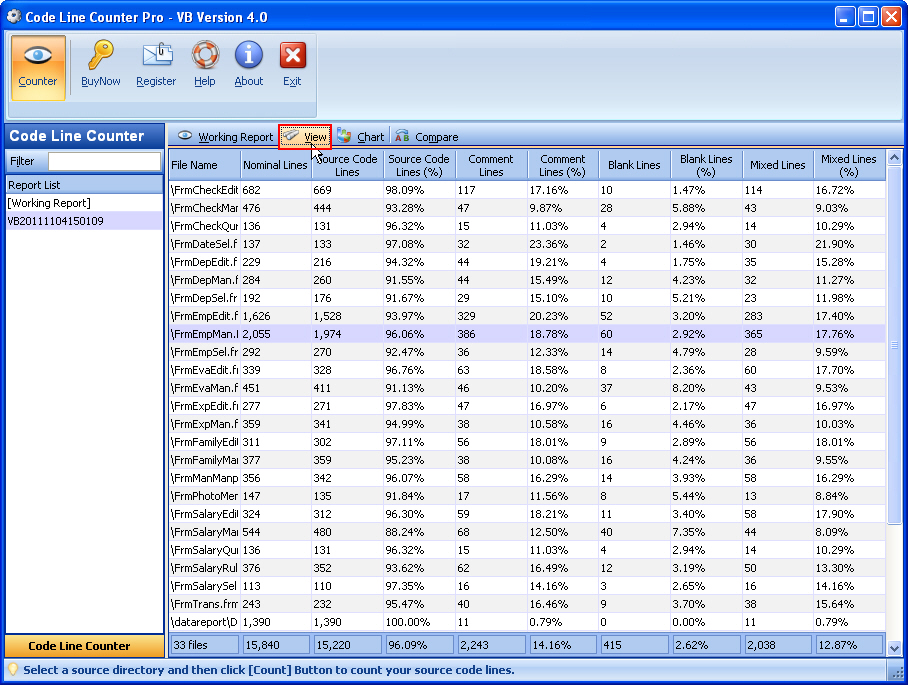This screenshot has height=685, width=908.
Task: Sort by Nominal Lines column header
Action: [275, 165]
